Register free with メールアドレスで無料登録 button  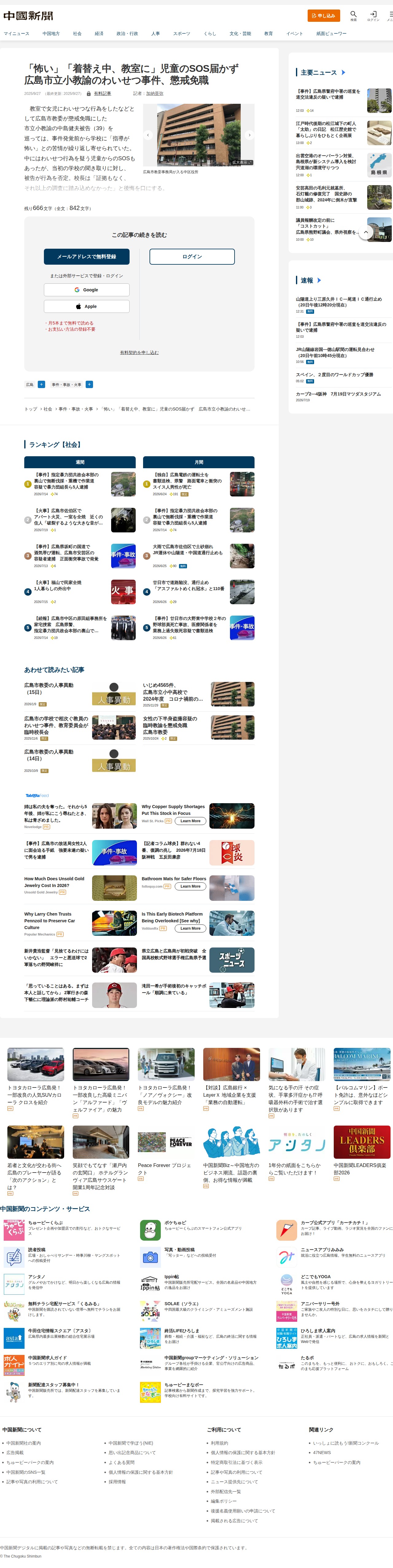click(86, 256)
